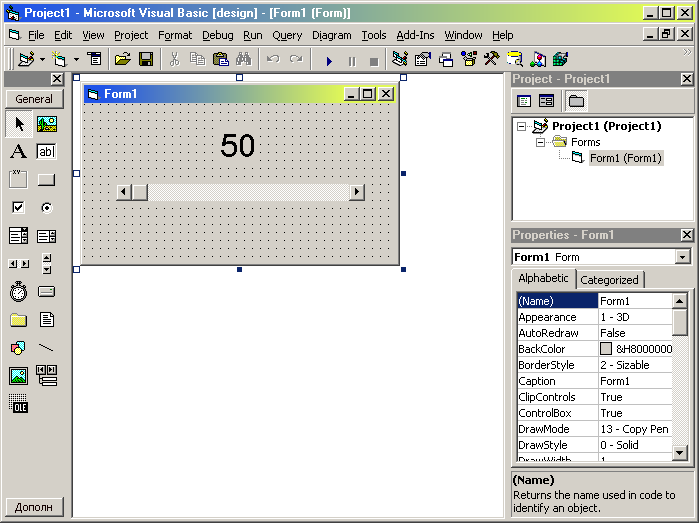Select the ComboBox tool

(x=18, y=235)
